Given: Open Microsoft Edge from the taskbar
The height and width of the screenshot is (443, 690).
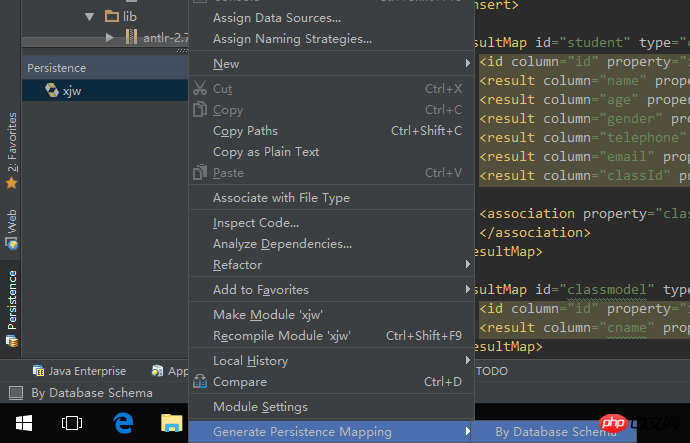Looking at the screenshot, I should (123, 423).
